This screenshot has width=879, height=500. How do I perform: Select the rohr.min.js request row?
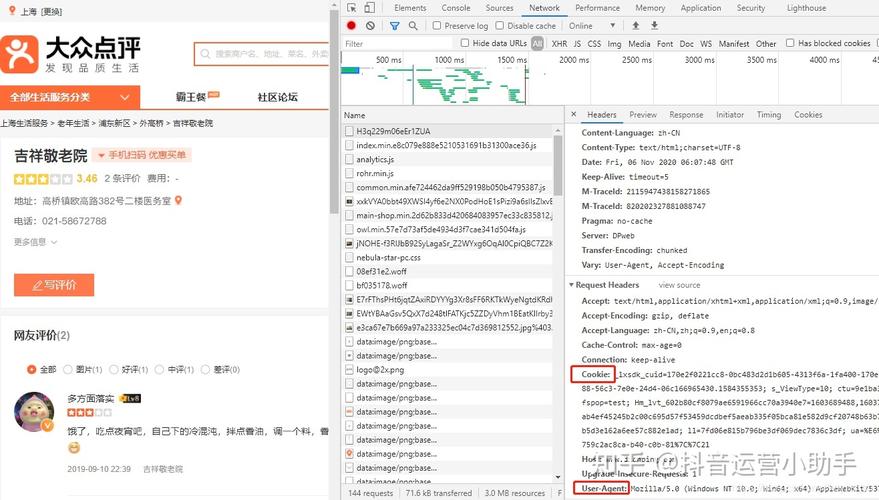(449, 173)
